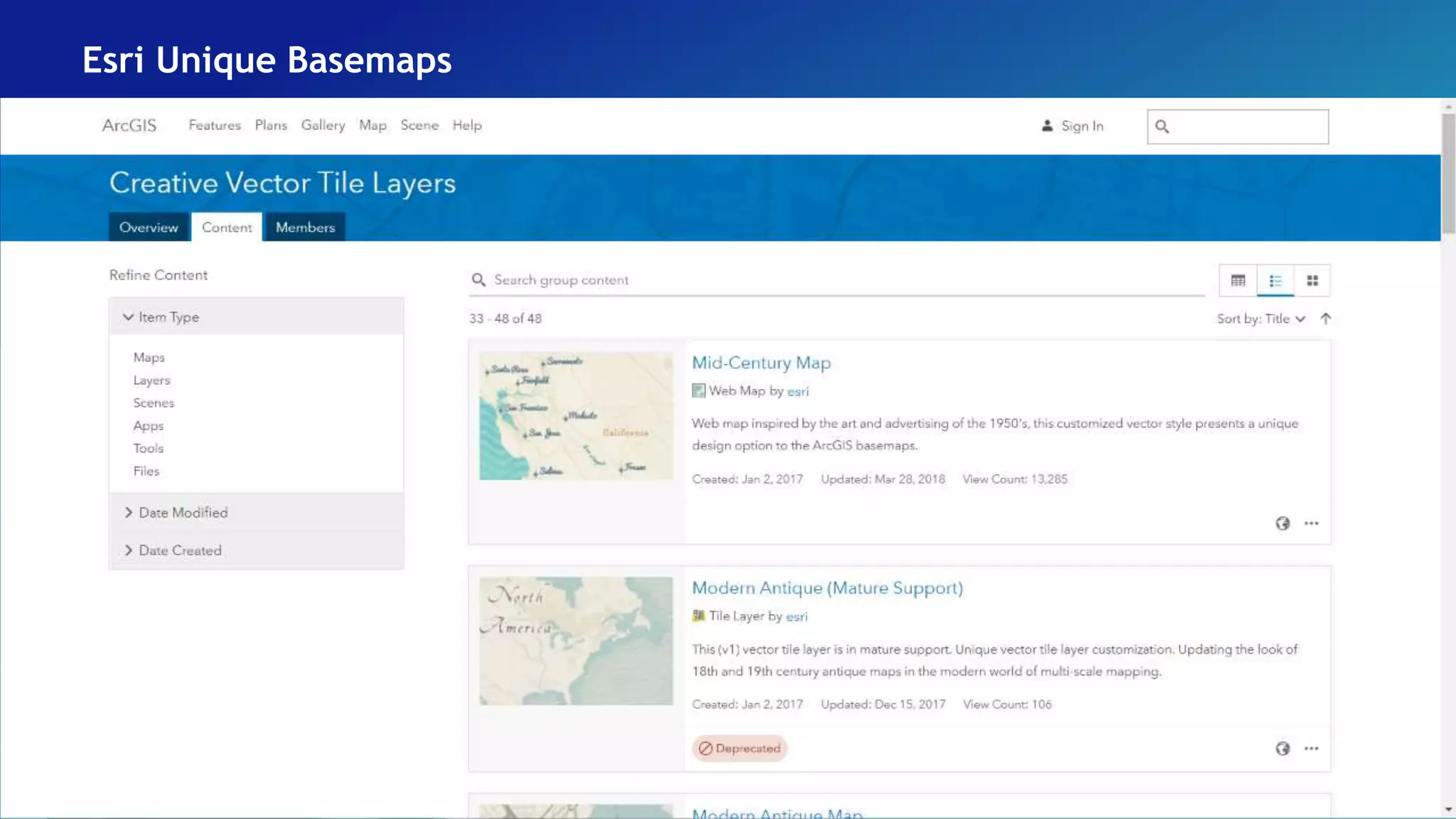
Task: Click the Refine Content heading
Action: [x=159, y=275]
